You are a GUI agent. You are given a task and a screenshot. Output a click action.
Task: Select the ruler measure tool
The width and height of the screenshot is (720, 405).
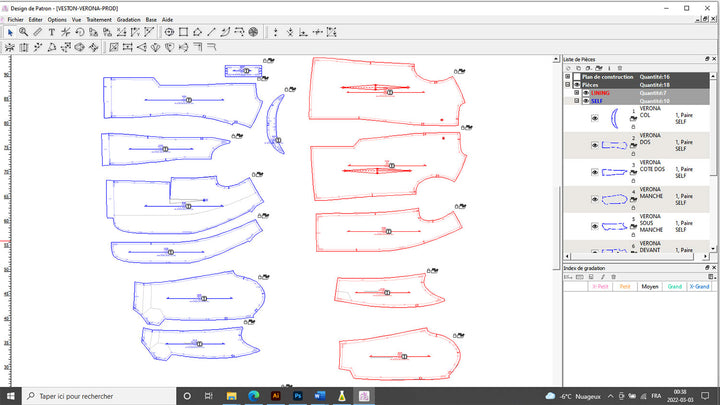[37, 32]
